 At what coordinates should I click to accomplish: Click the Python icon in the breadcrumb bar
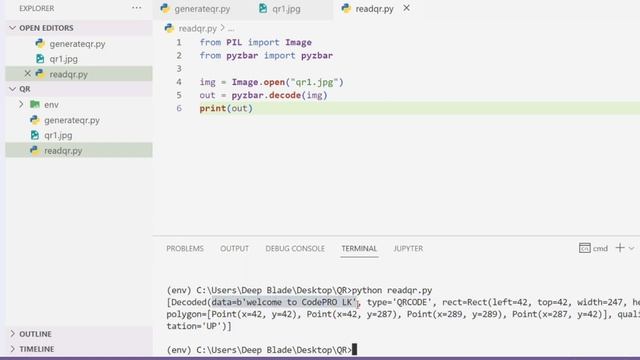169,28
